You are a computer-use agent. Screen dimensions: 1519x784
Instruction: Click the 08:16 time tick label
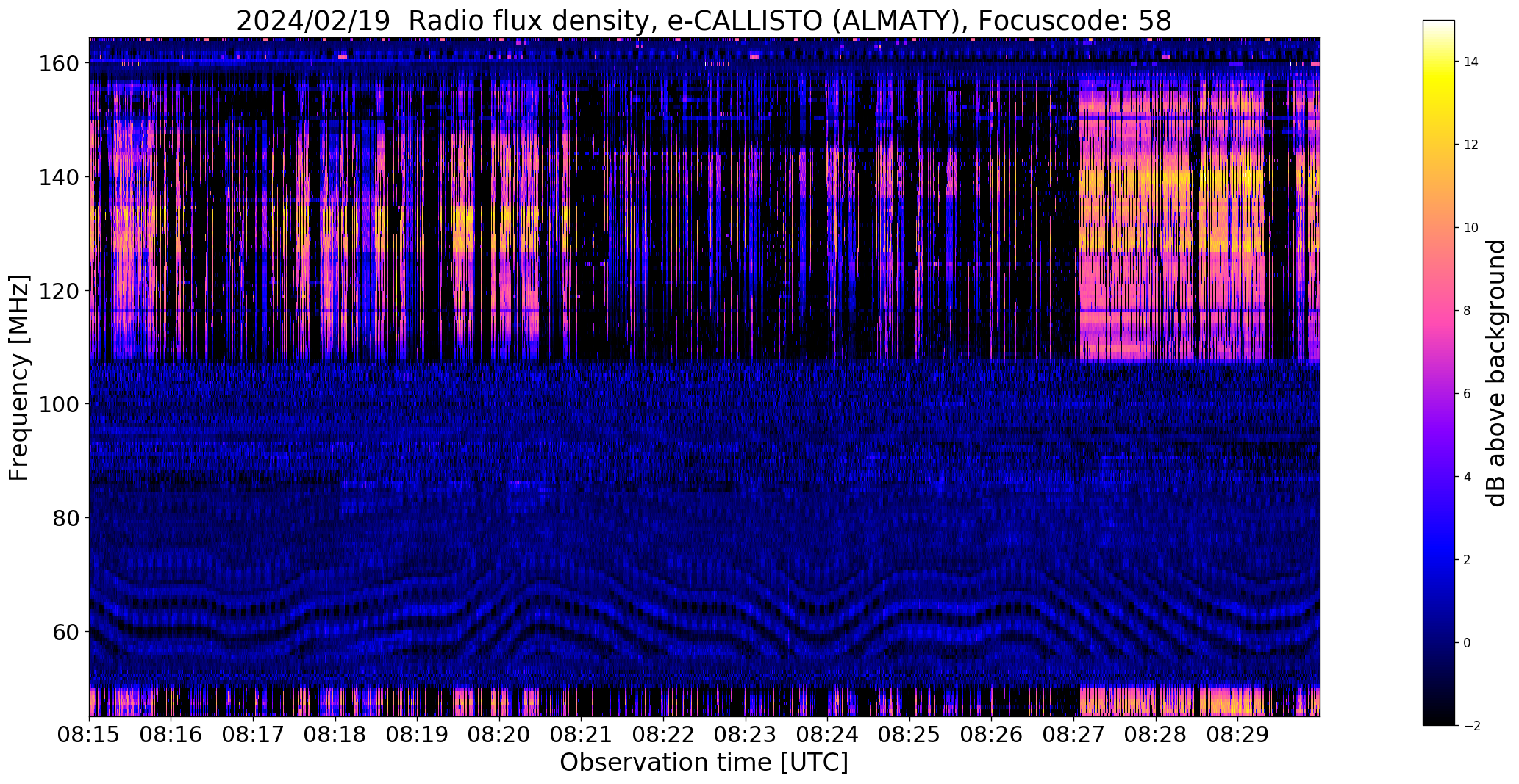[171, 734]
